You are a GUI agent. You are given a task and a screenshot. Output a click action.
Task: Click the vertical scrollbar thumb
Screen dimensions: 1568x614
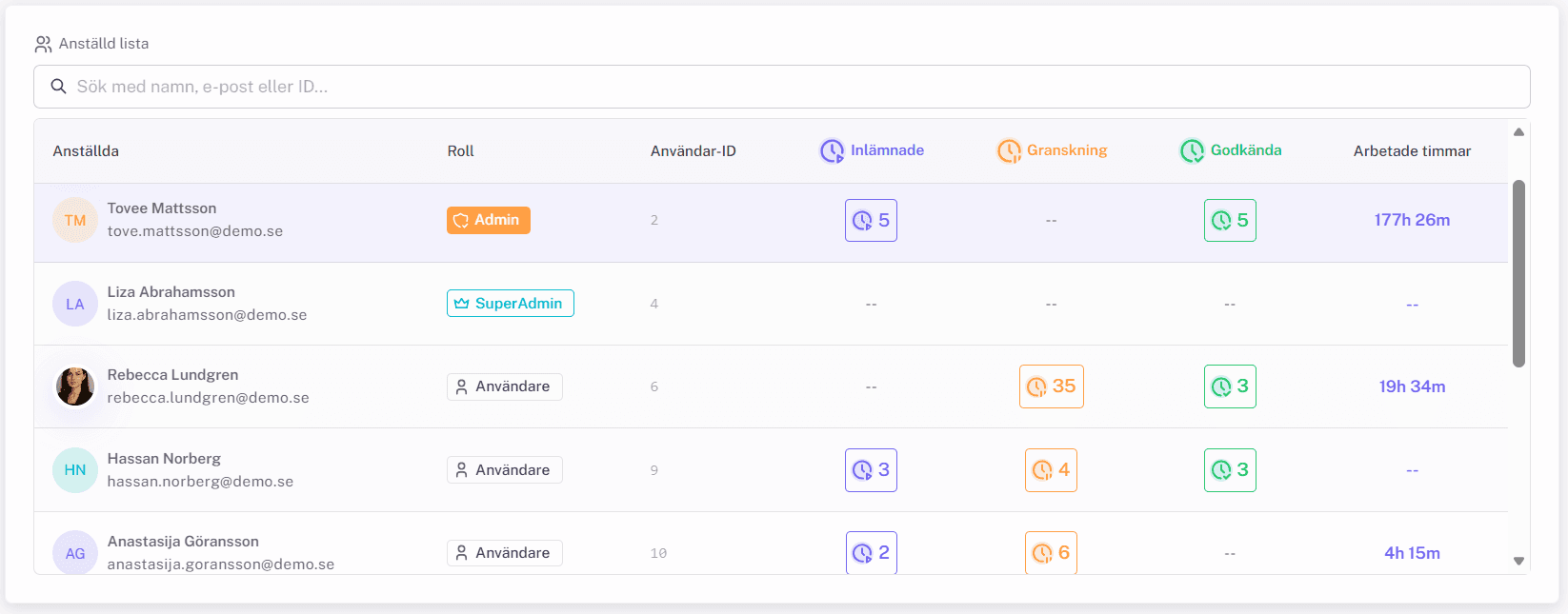click(x=1518, y=272)
